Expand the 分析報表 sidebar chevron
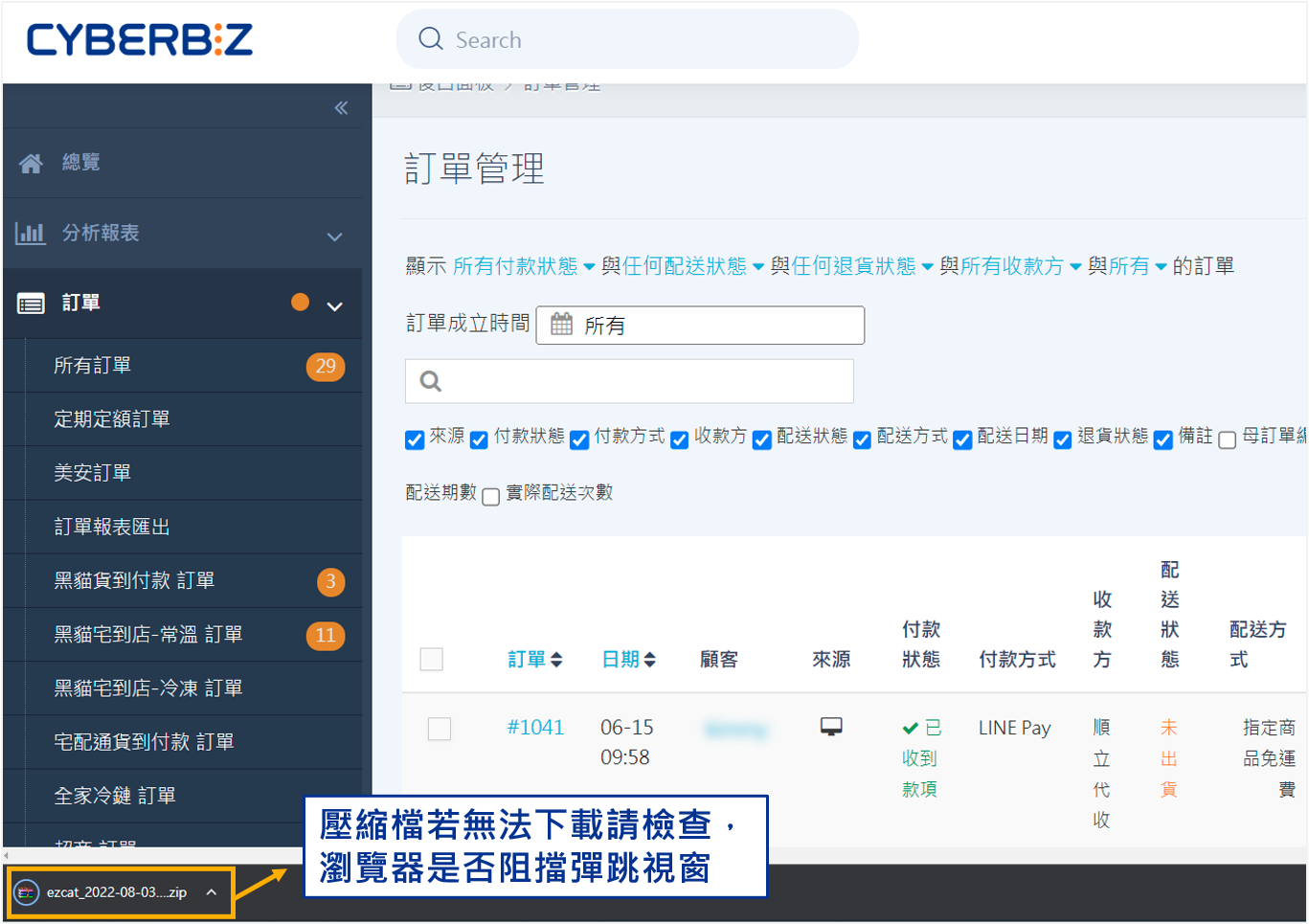The image size is (1309, 924). [x=334, y=237]
